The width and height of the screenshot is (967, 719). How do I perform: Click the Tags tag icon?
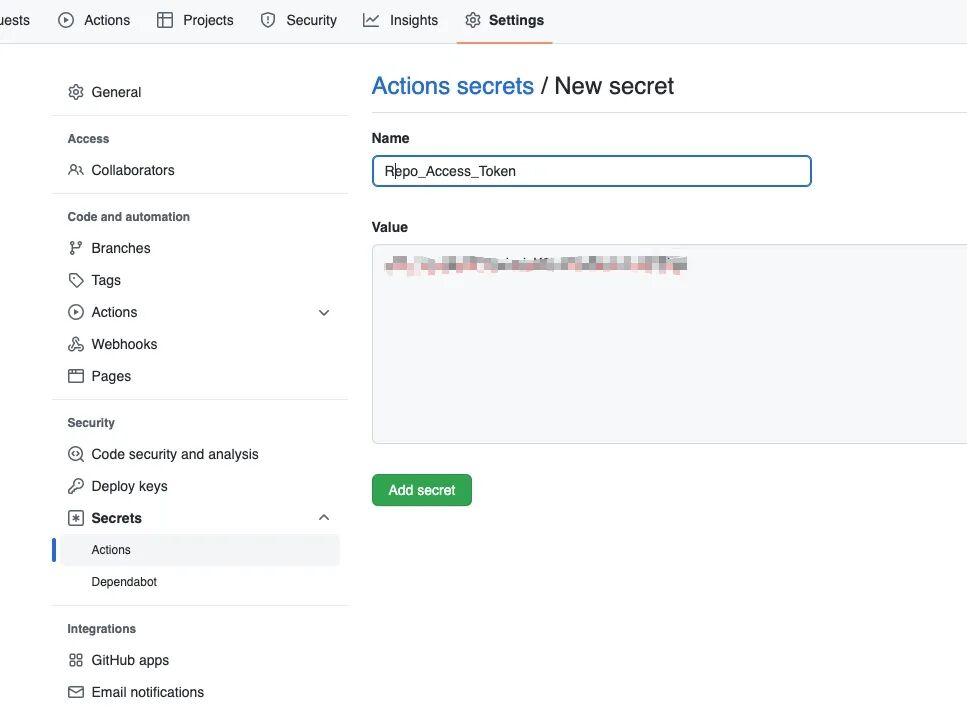76,281
